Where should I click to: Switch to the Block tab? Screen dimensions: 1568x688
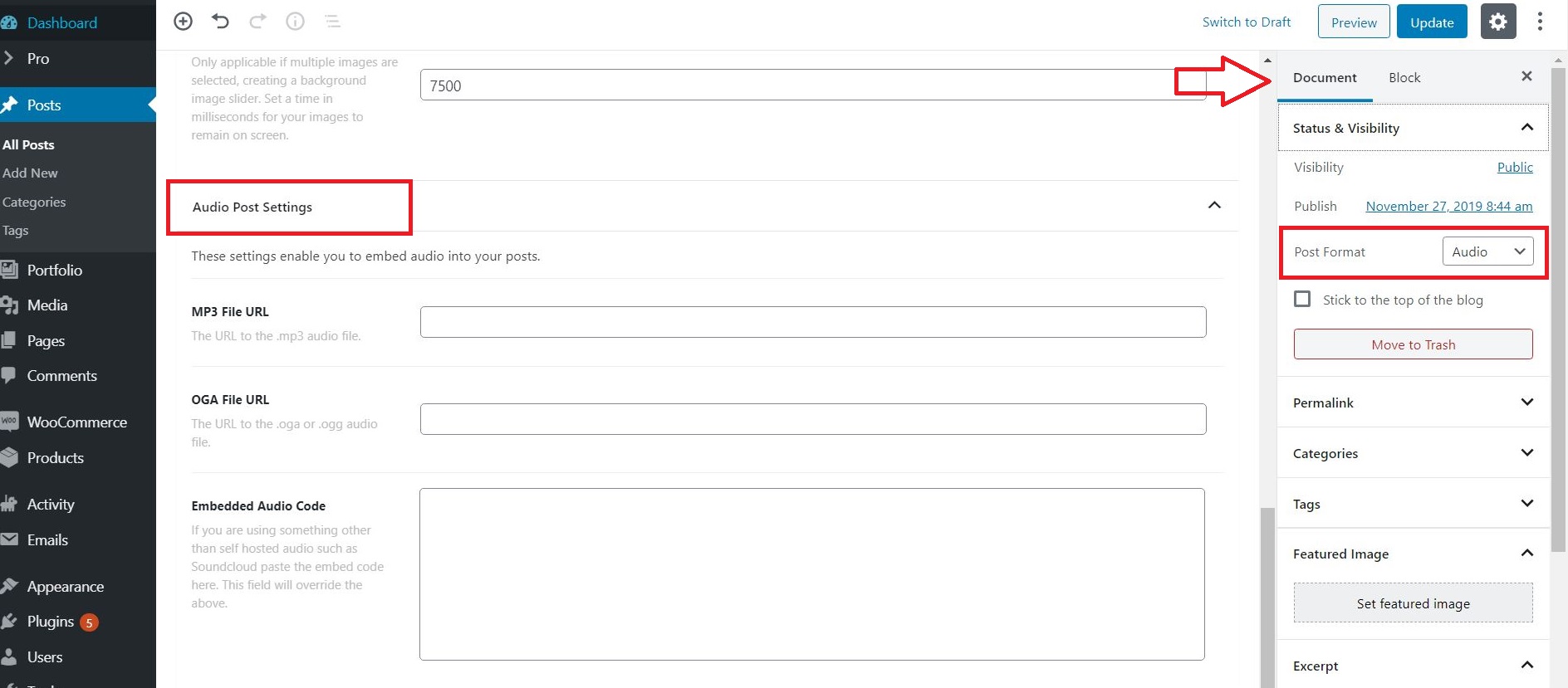point(1404,77)
